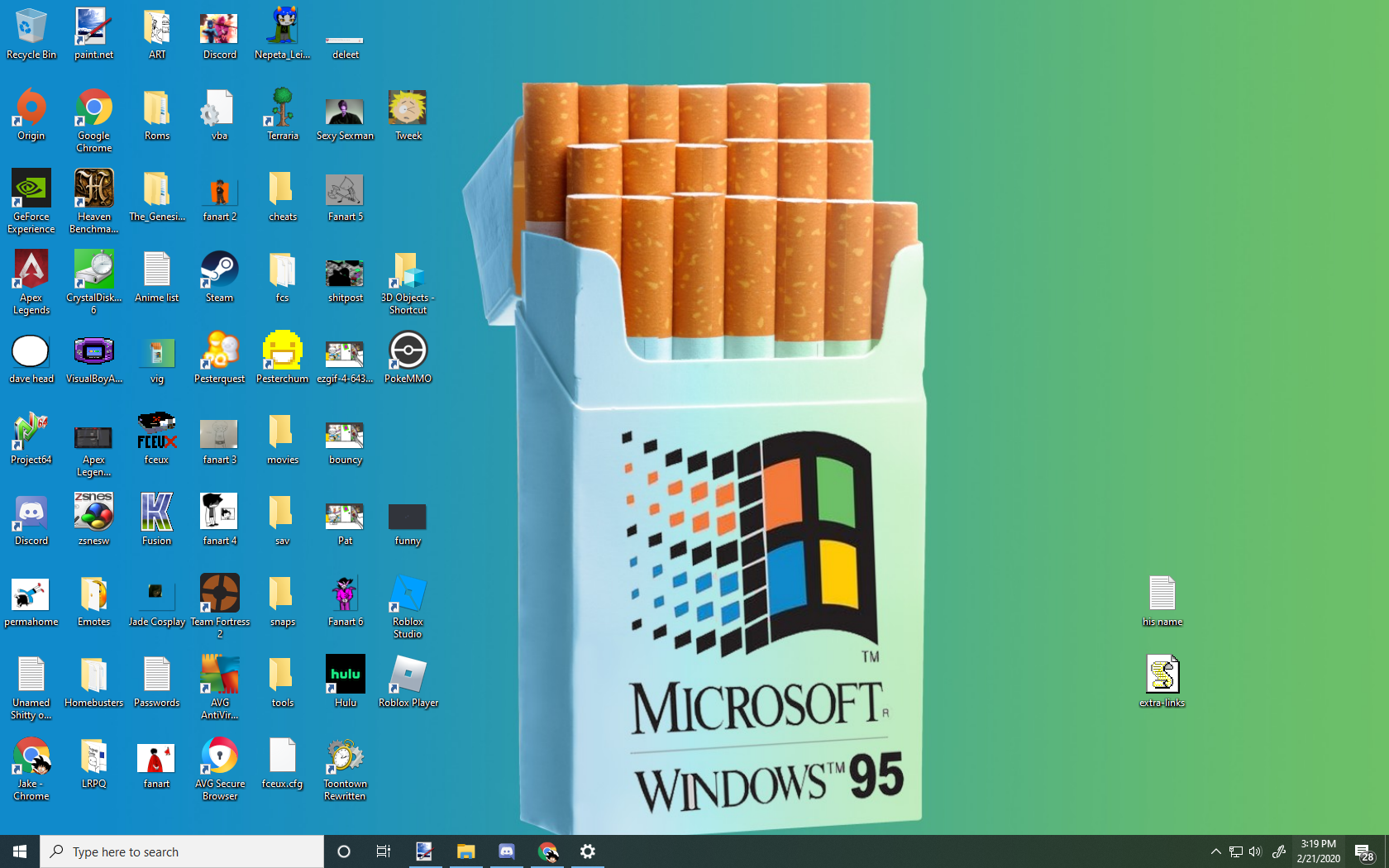The image size is (1389, 868).
Task: Click the 3D Objects - Shortcut folder
Action: coord(408,283)
